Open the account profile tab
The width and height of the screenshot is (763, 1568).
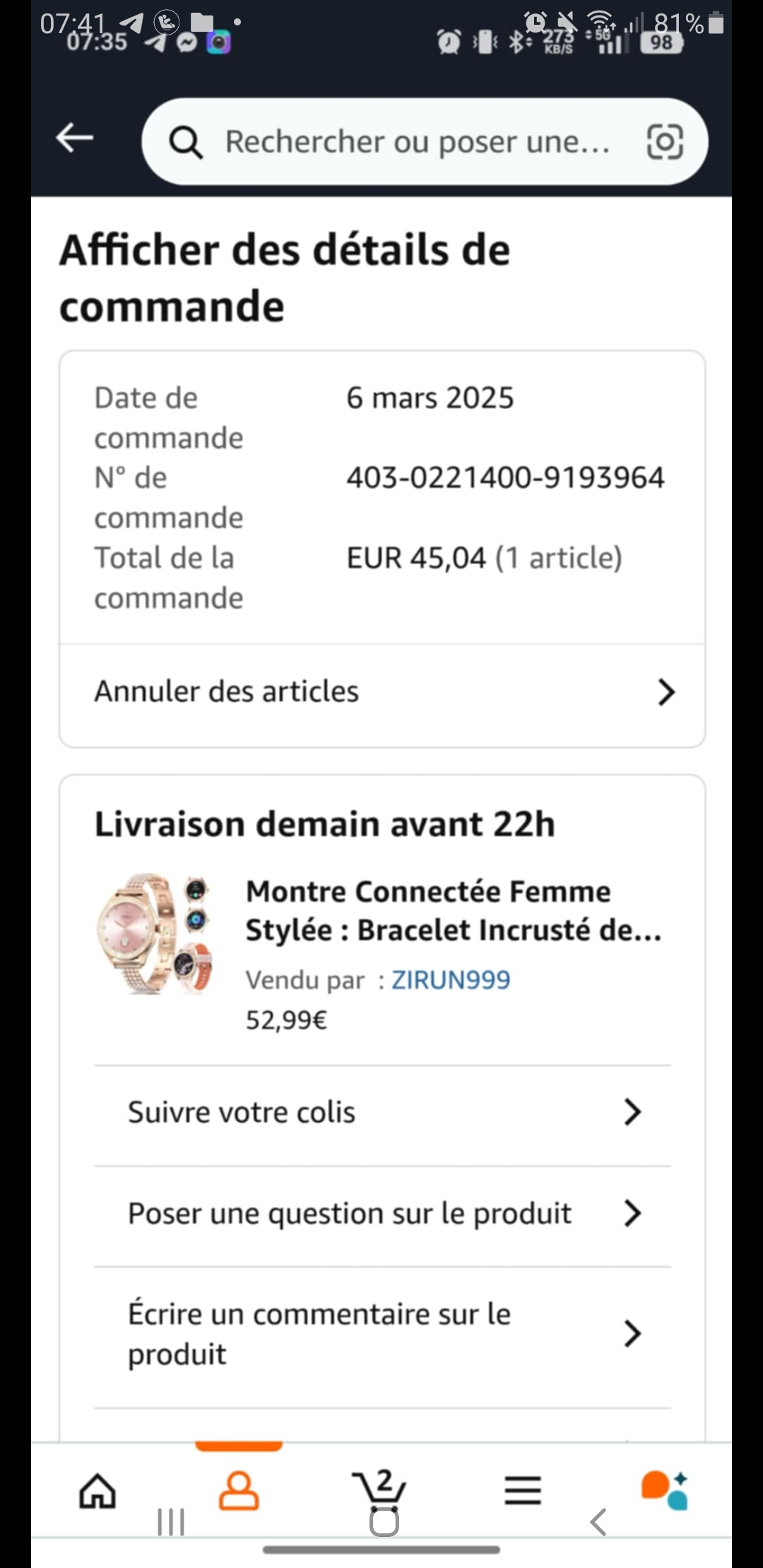tap(239, 1490)
